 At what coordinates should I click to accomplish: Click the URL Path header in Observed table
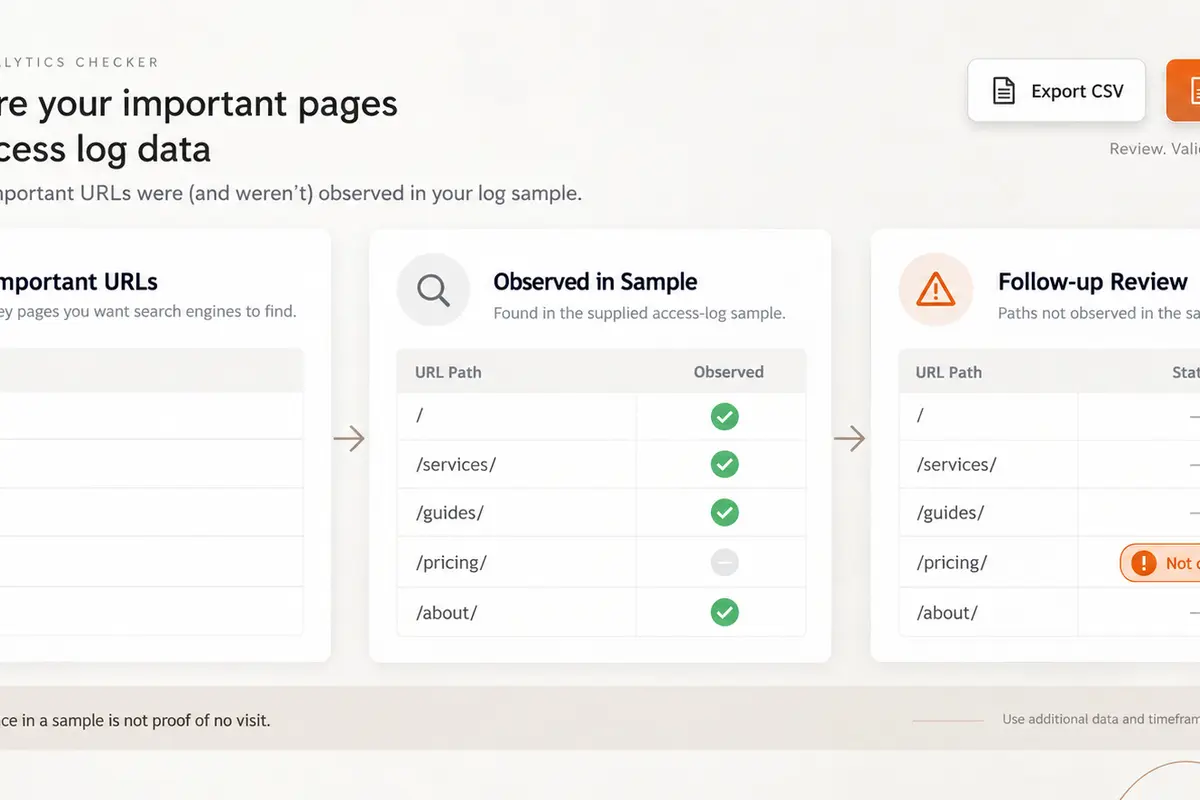[448, 372]
